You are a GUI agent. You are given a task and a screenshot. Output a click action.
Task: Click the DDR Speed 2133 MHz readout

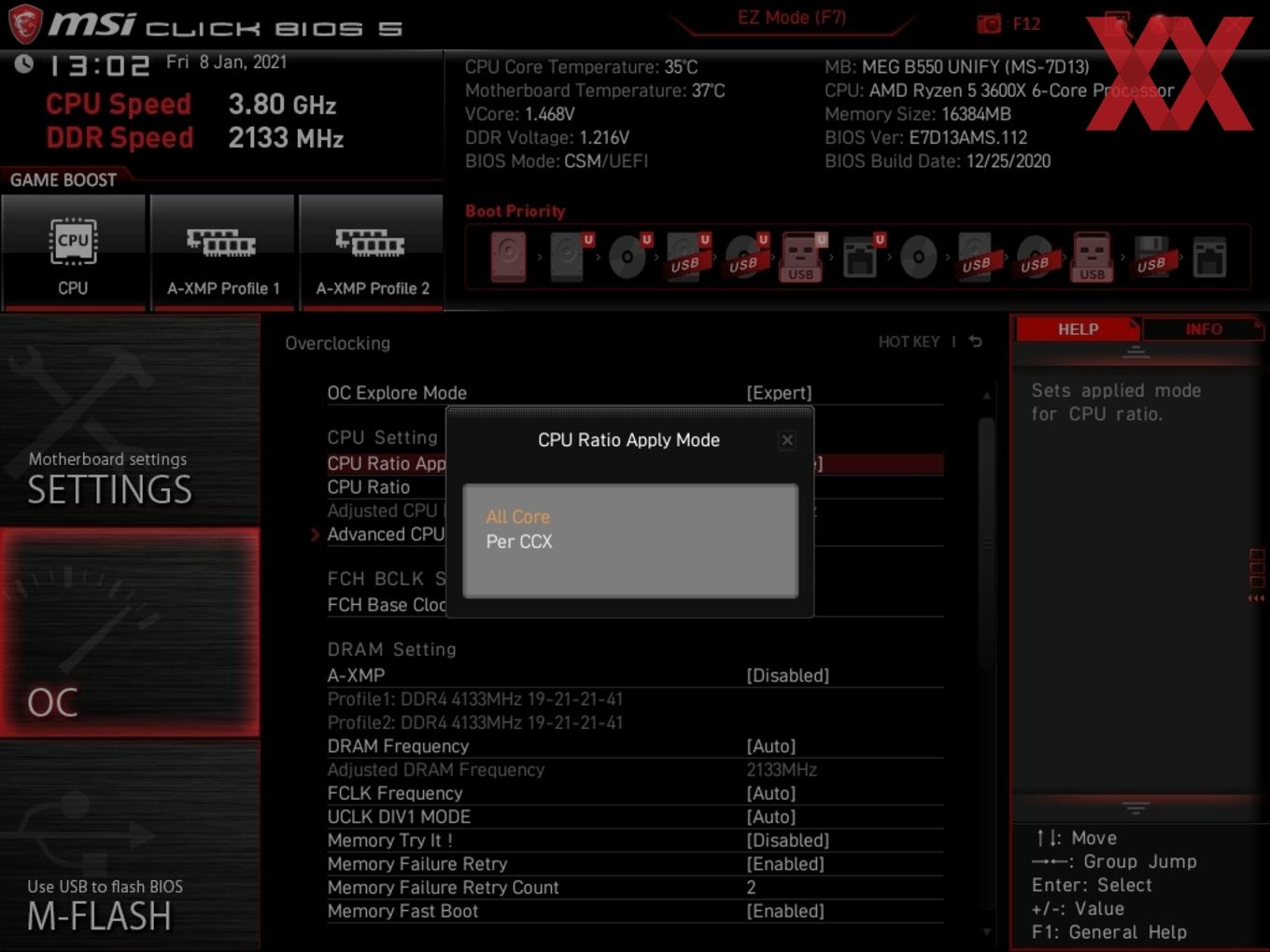(195, 138)
